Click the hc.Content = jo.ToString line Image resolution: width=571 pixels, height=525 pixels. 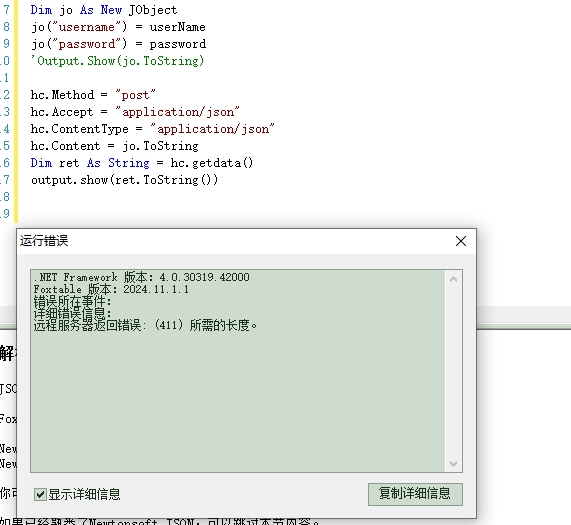114,146
